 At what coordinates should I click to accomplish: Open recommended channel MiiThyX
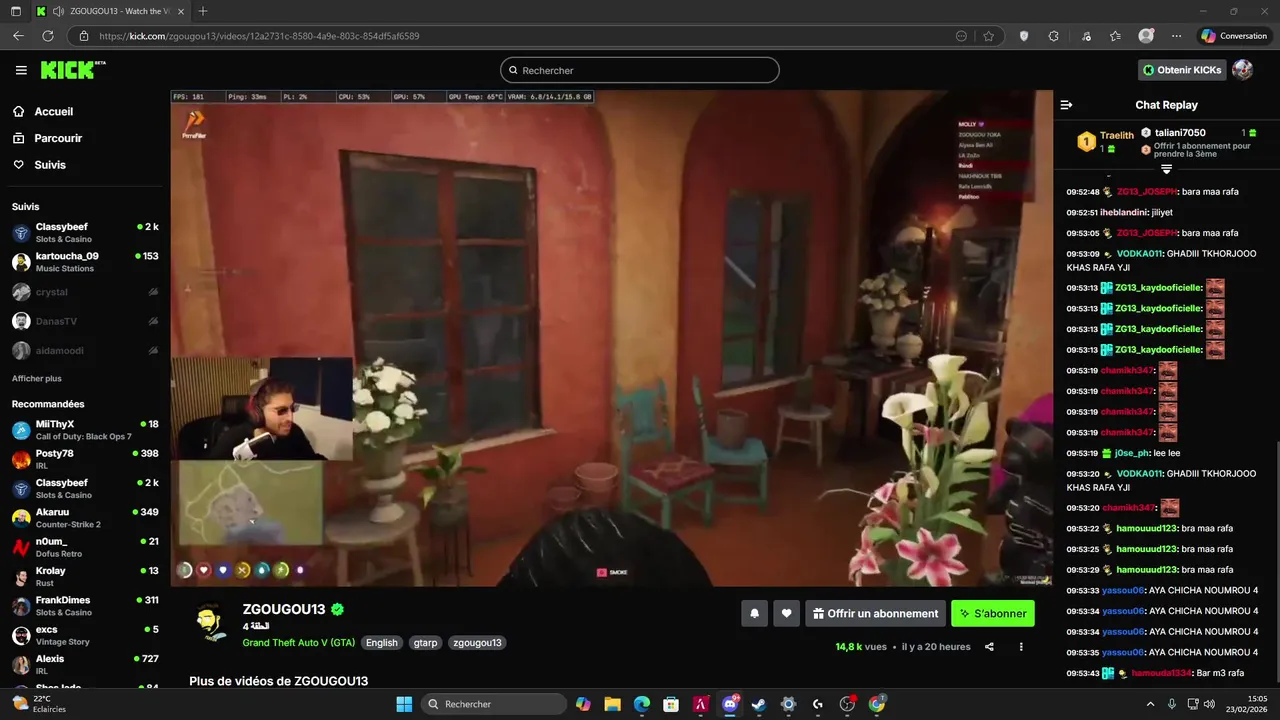(x=85, y=430)
